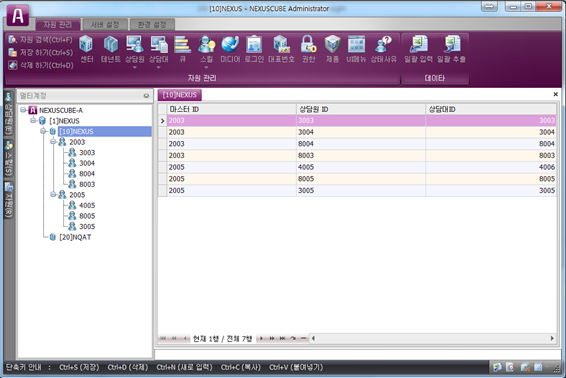
Task: Collapse the 2005 master node
Action: point(53,195)
